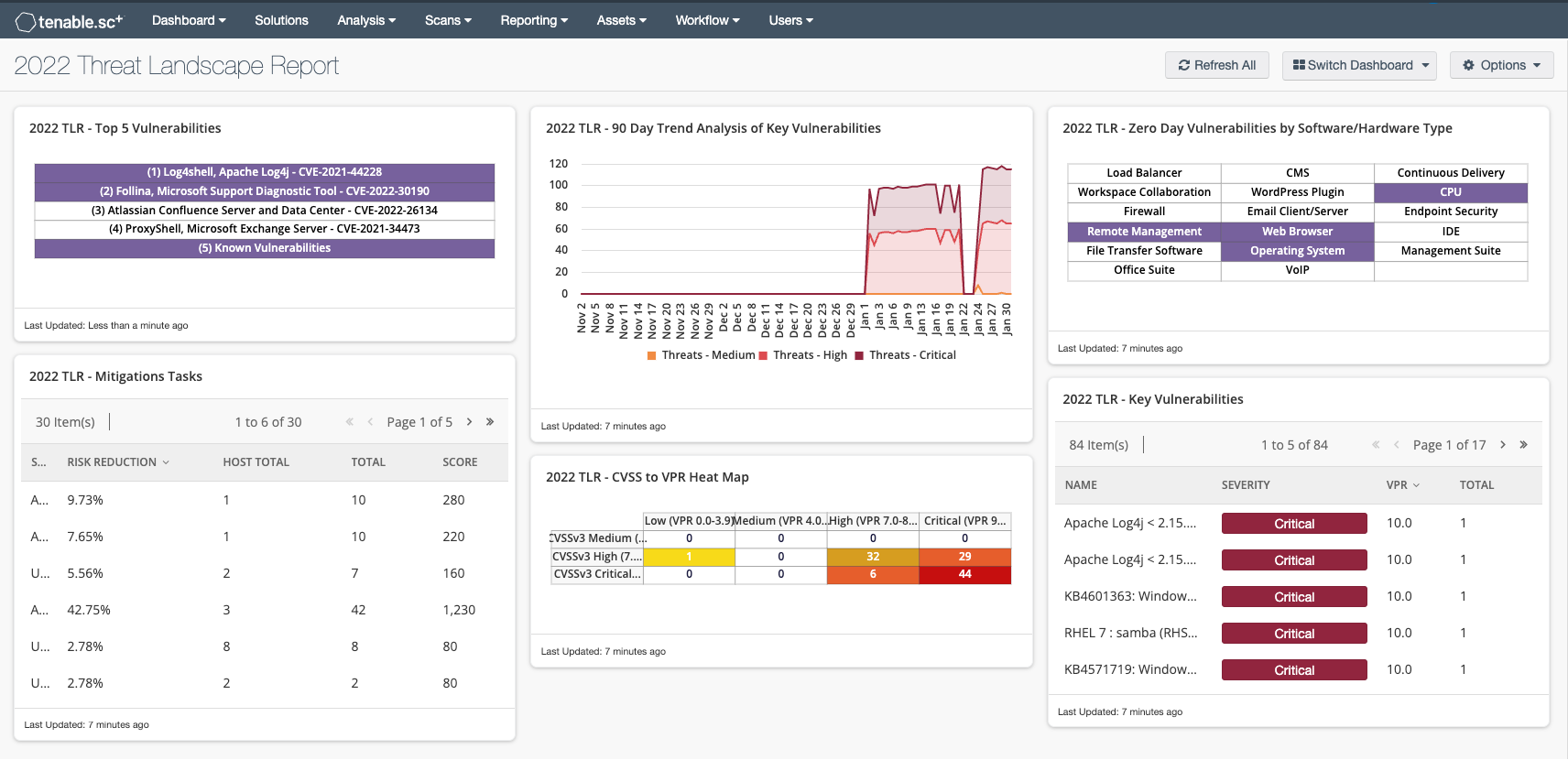Toggle Threats - Medium legend swatch
Image resolution: width=1568 pixels, height=760 pixels.
tap(651, 355)
